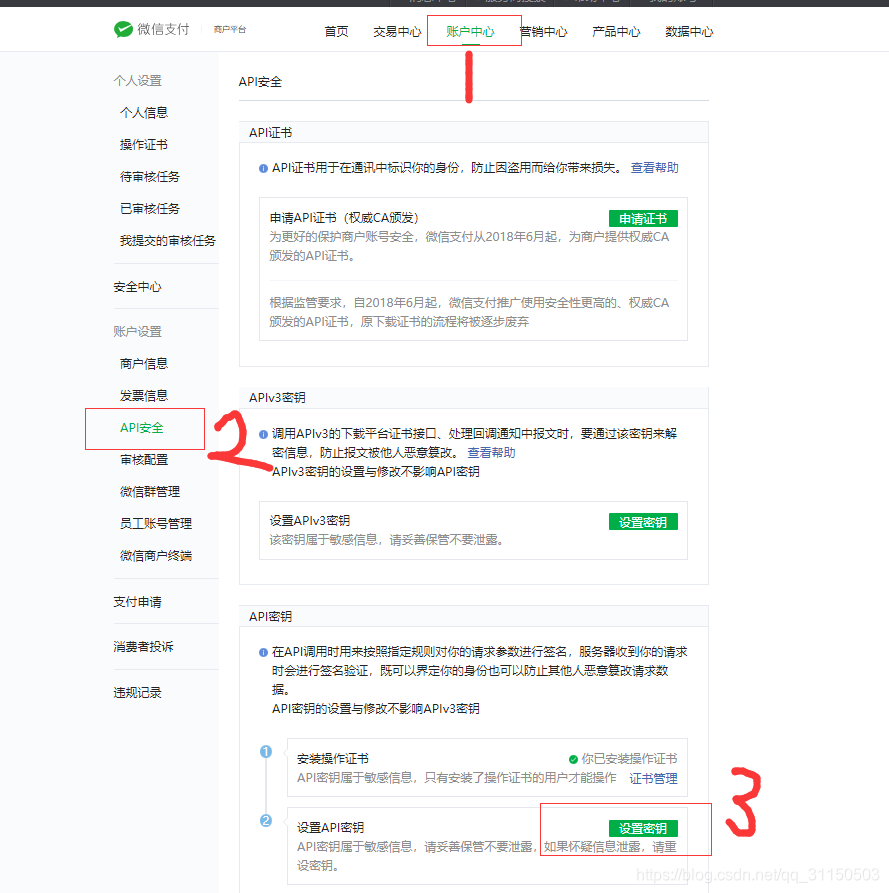Open 个人信息 in the sidebar

click(144, 113)
